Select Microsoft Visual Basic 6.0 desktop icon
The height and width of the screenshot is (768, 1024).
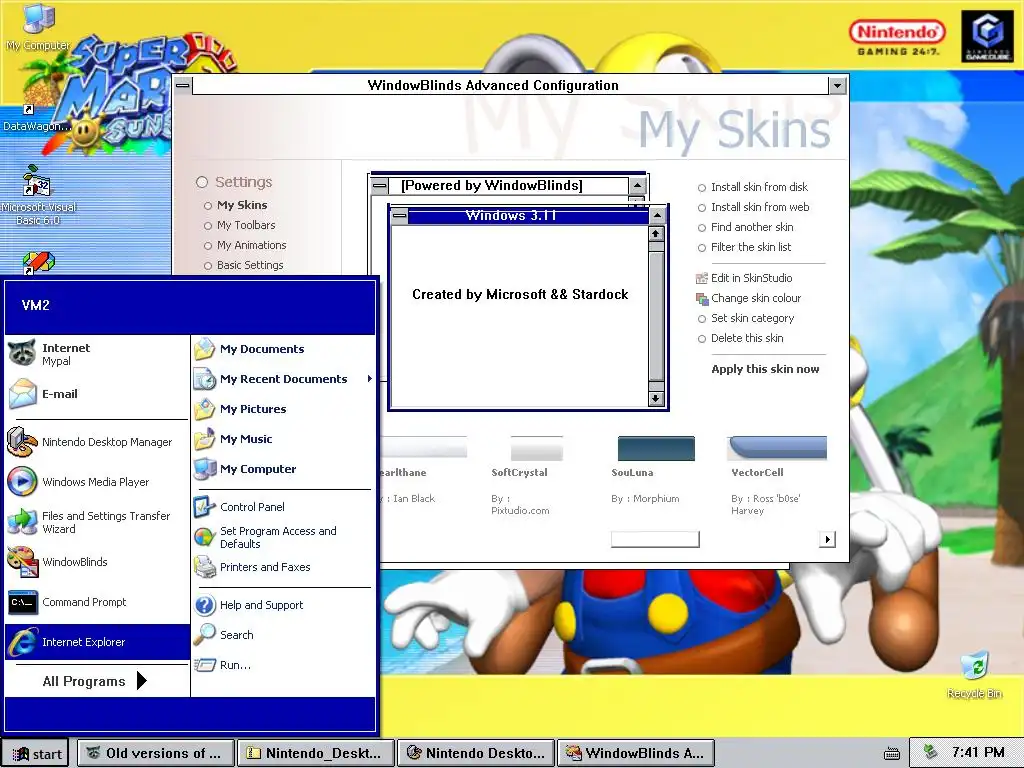coord(38,195)
